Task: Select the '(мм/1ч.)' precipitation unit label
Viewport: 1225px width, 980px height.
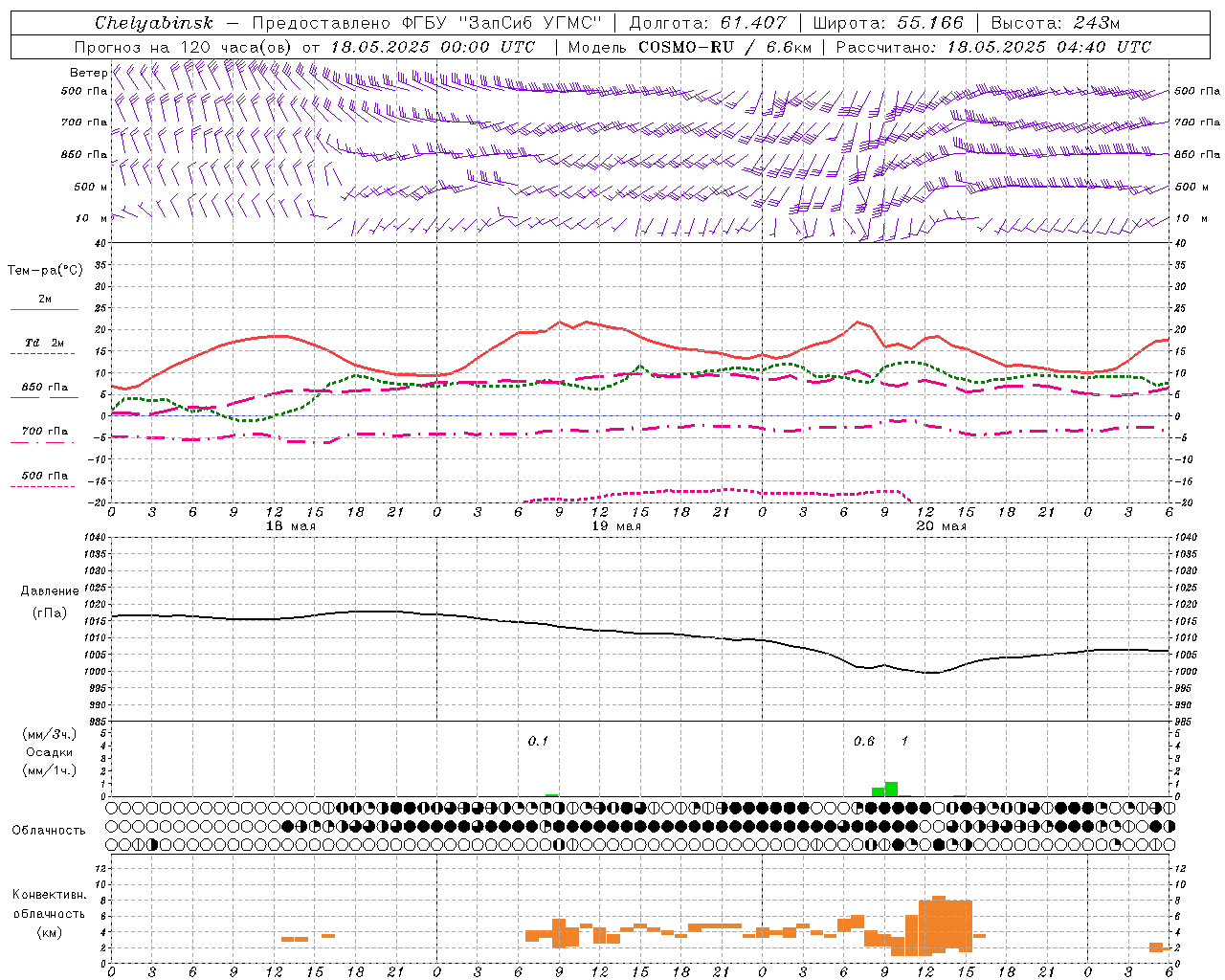Action: (x=49, y=770)
